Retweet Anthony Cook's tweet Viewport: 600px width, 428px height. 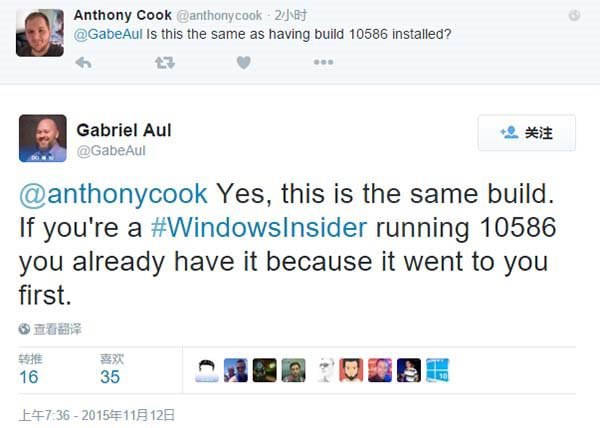(x=164, y=62)
